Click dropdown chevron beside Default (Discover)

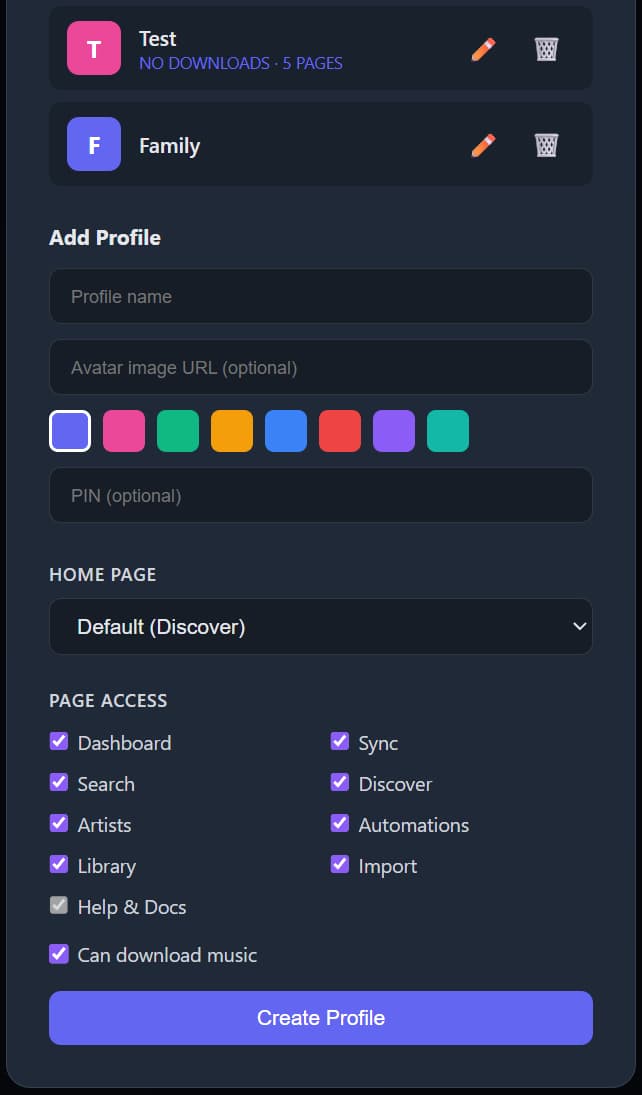point(578,627)
